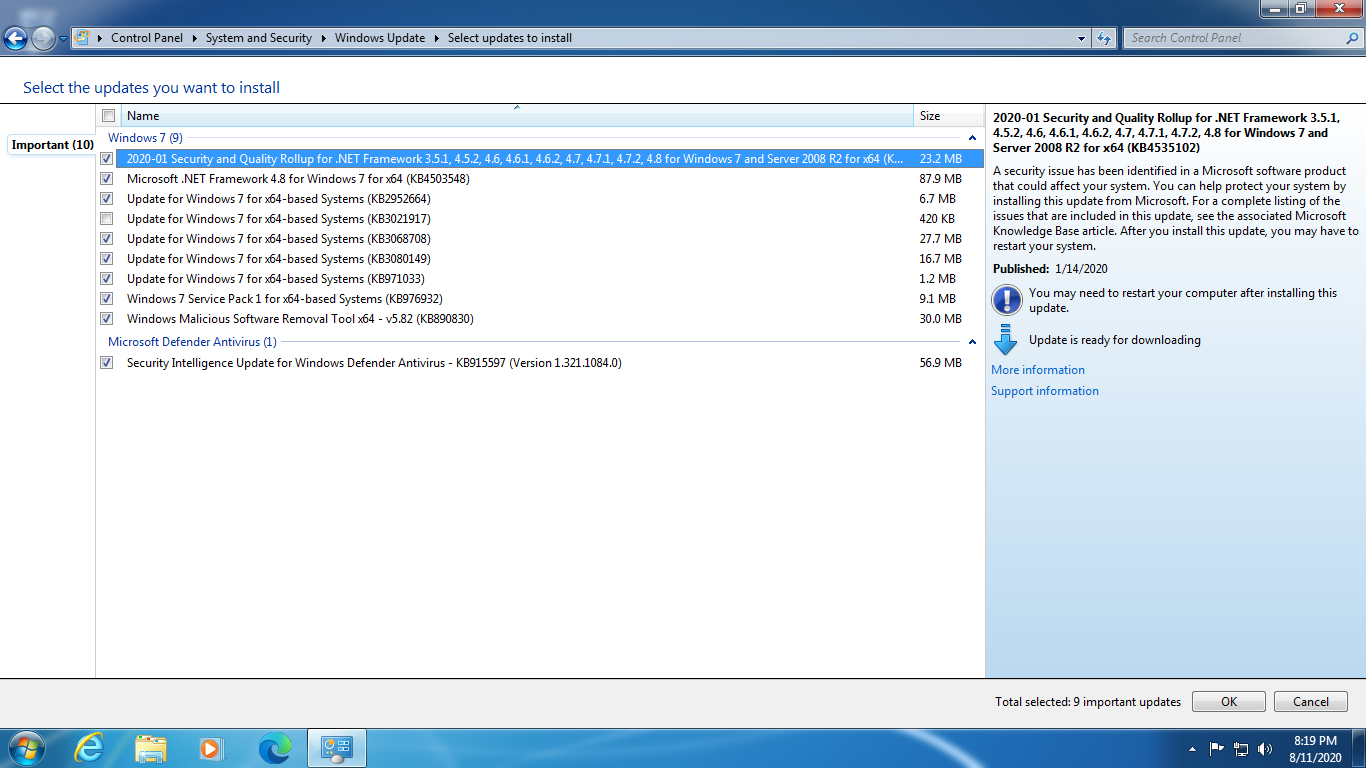This screenshot has height=768, width=1366.
Task: Expand dropdown arrow after Control Panel breadcrumb
Action: 195,38
